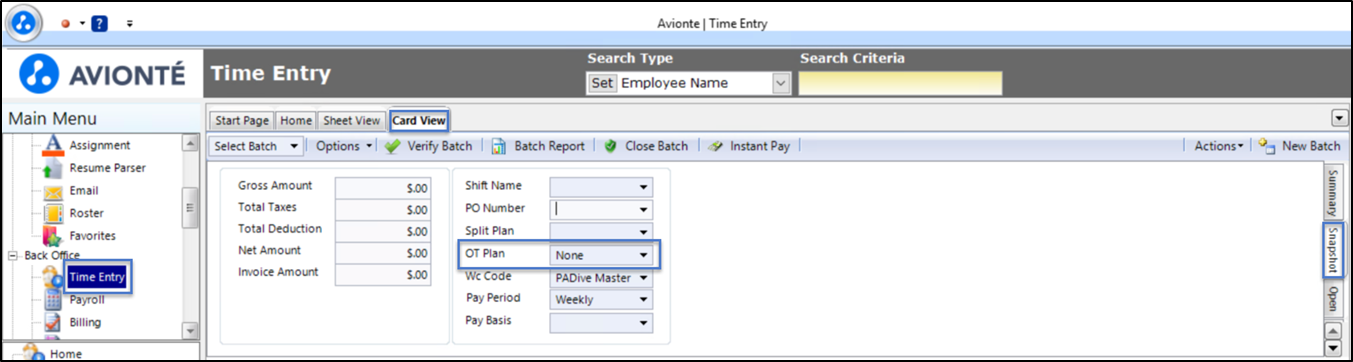The width and height of the screenshot is (1353, 362).
Task: Open the Avionte application orb menu
Action: point(24,22)
